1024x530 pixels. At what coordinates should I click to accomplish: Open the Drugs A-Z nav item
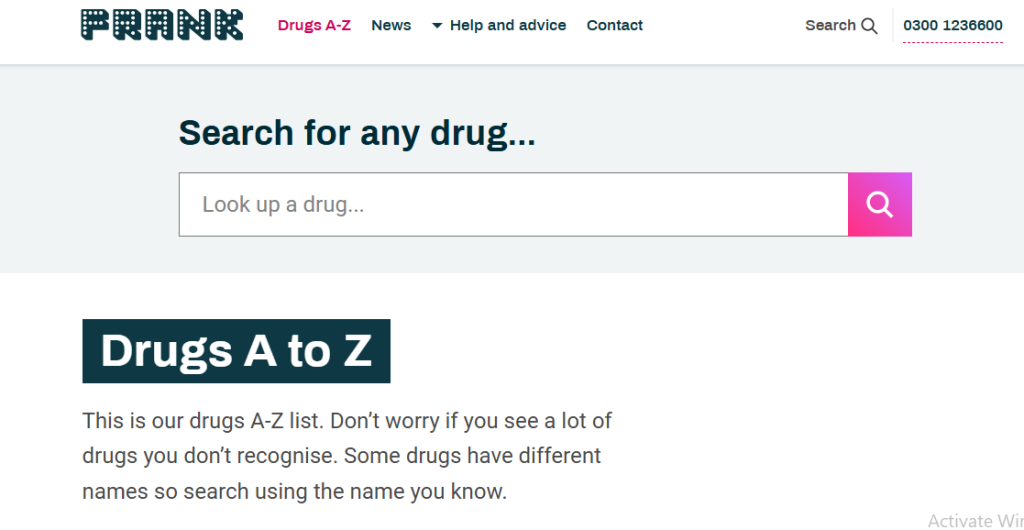coord(314,25)
